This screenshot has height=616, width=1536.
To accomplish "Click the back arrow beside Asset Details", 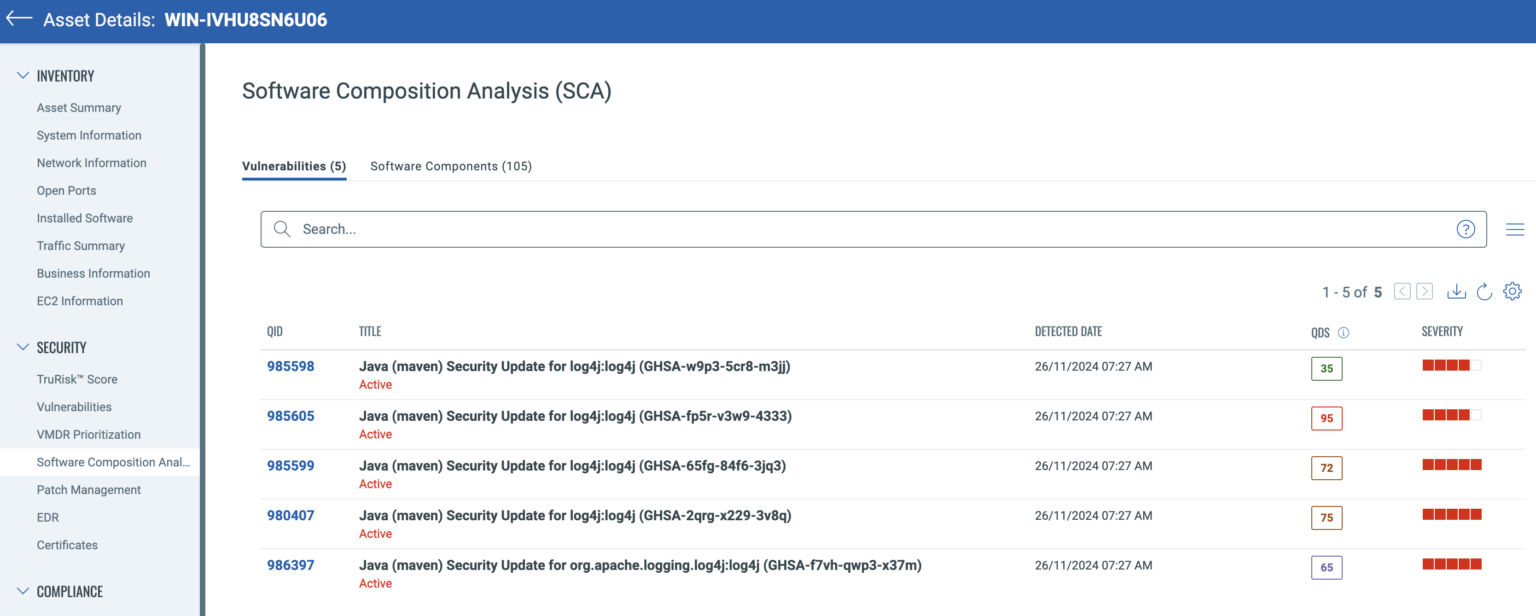I will point(18,18).
